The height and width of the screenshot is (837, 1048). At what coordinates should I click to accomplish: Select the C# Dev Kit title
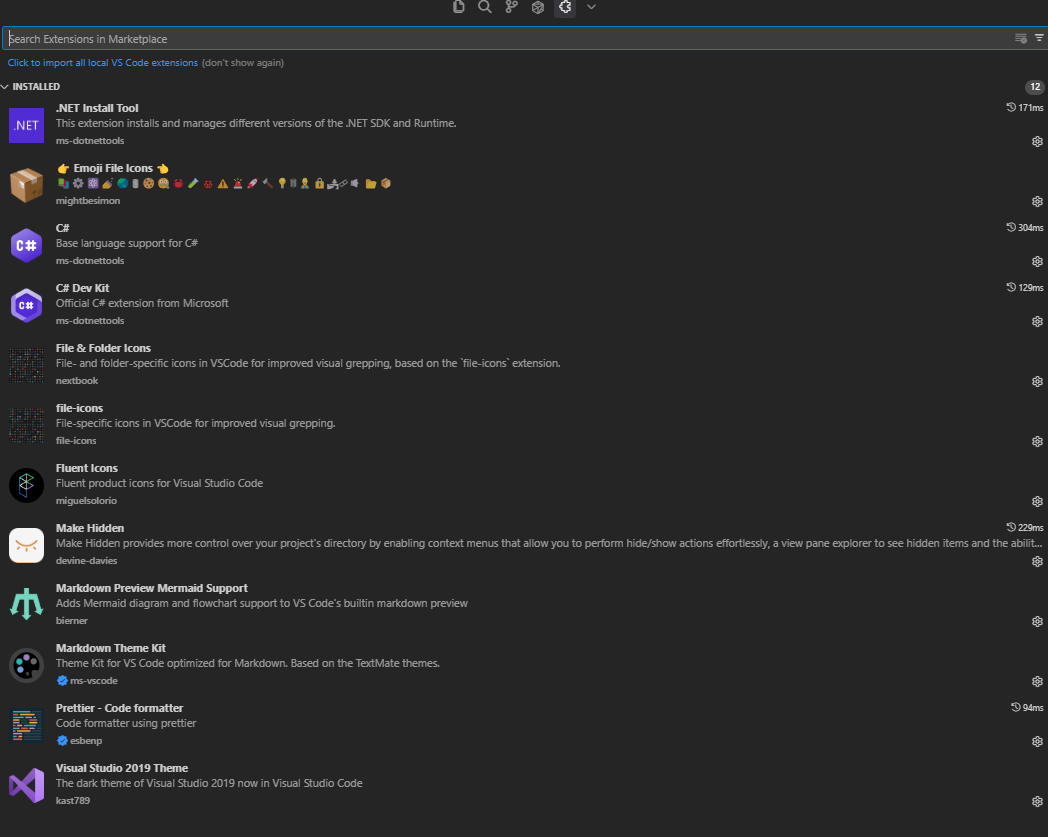coord(82,288)
